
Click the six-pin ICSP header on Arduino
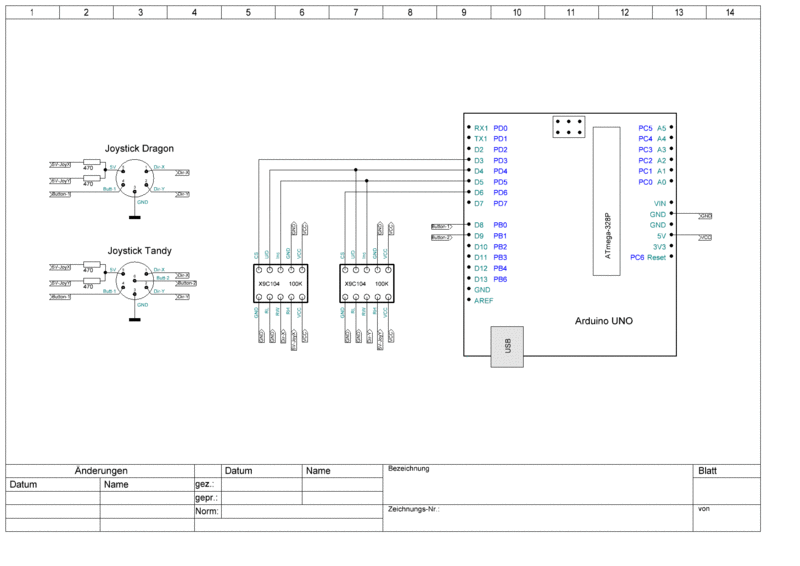[x=568, y=127]
